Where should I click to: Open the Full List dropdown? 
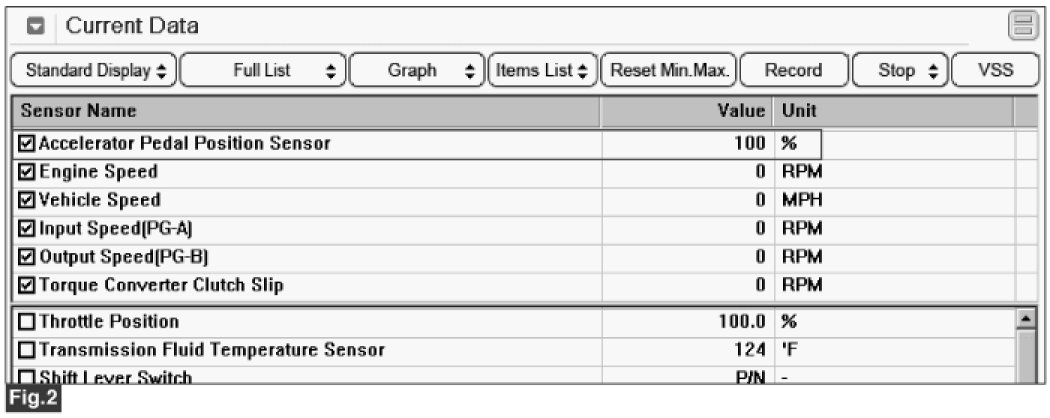pyautogui.click(x=264, y=71)
